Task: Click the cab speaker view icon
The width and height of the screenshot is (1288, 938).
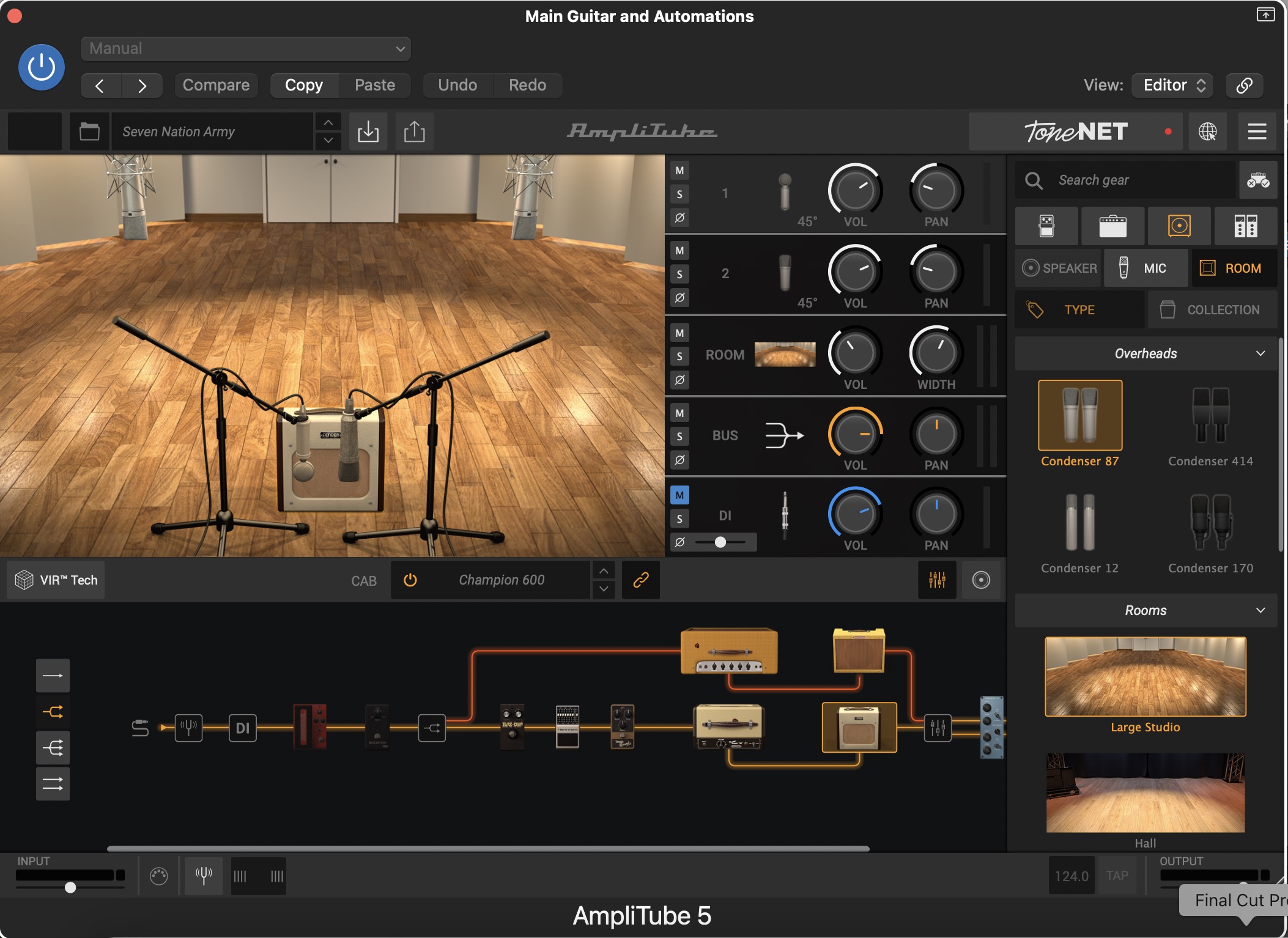Action: tap(981, 580)
